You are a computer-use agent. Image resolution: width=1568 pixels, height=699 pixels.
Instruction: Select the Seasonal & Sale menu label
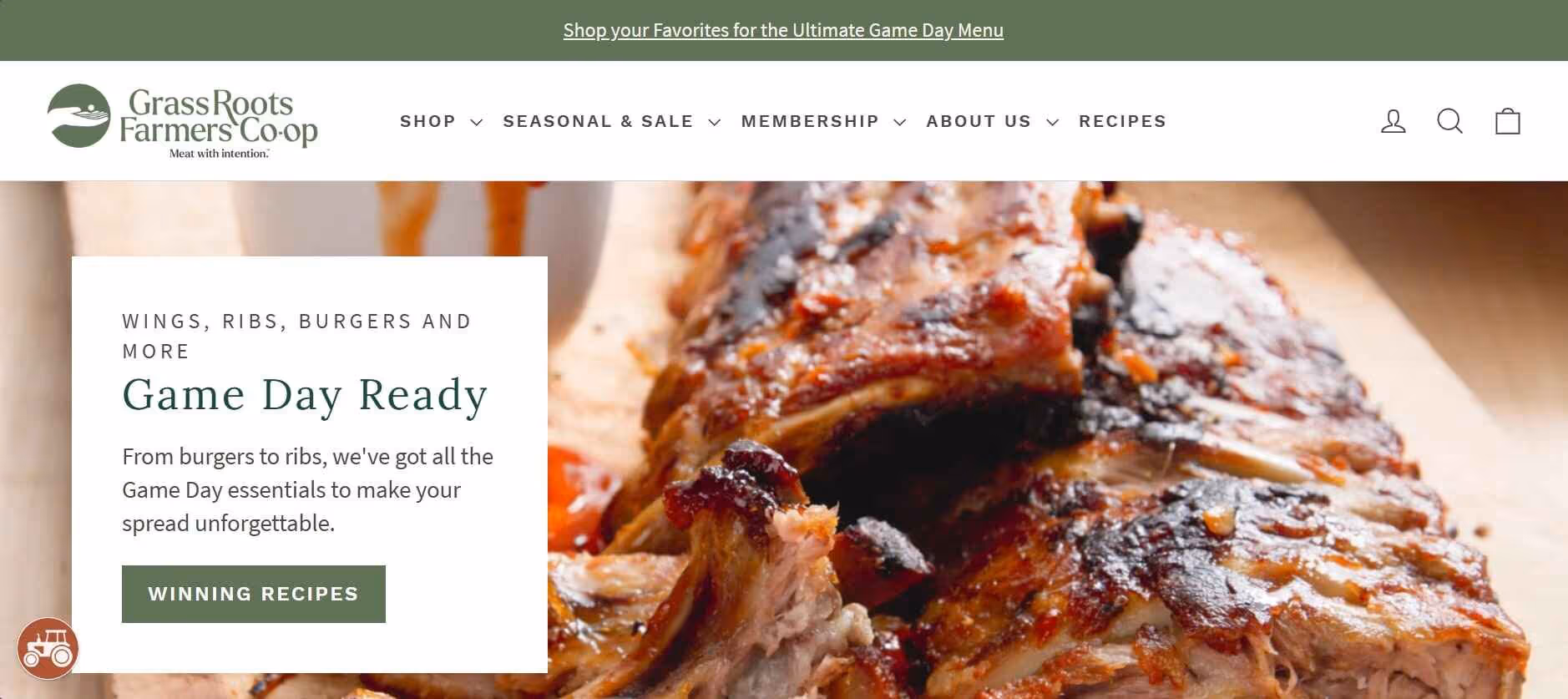coord(598,121)
